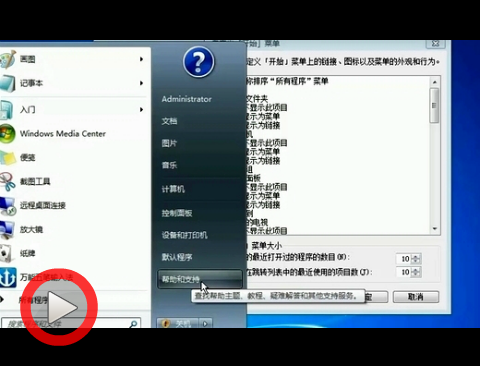The height and width of the screenshot is (366, 480).
Task: Click spinner of recent programs count
Action: [416, 259]
